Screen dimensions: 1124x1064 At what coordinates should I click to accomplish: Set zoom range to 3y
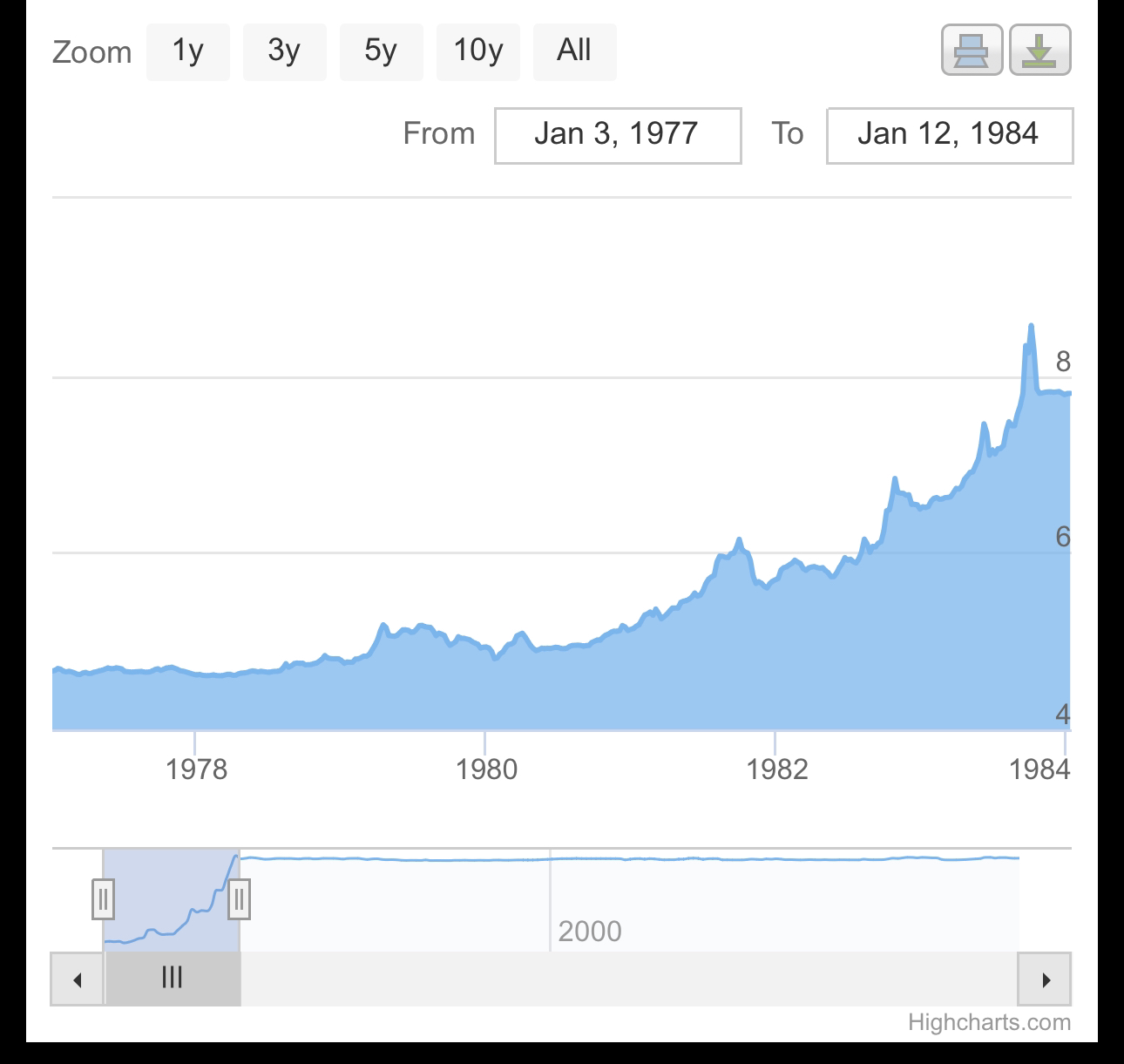(x=285, y=51)
